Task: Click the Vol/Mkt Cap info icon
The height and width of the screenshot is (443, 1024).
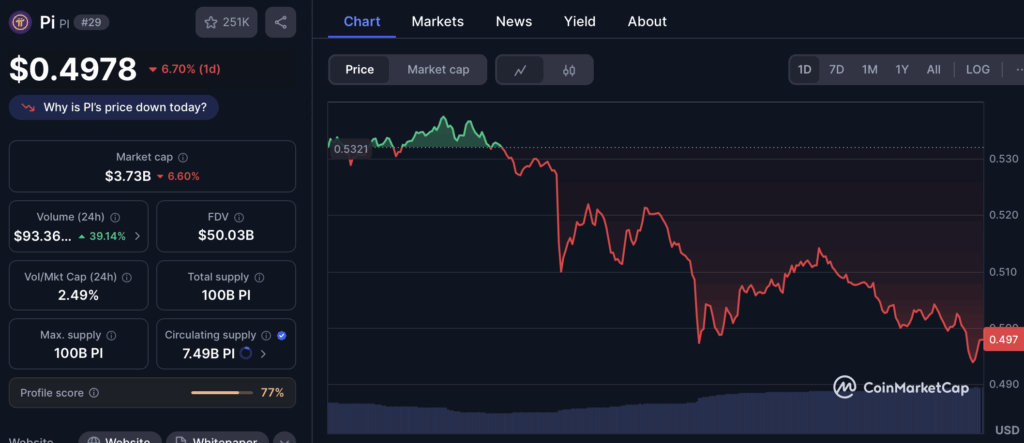Action: [127, 277]
